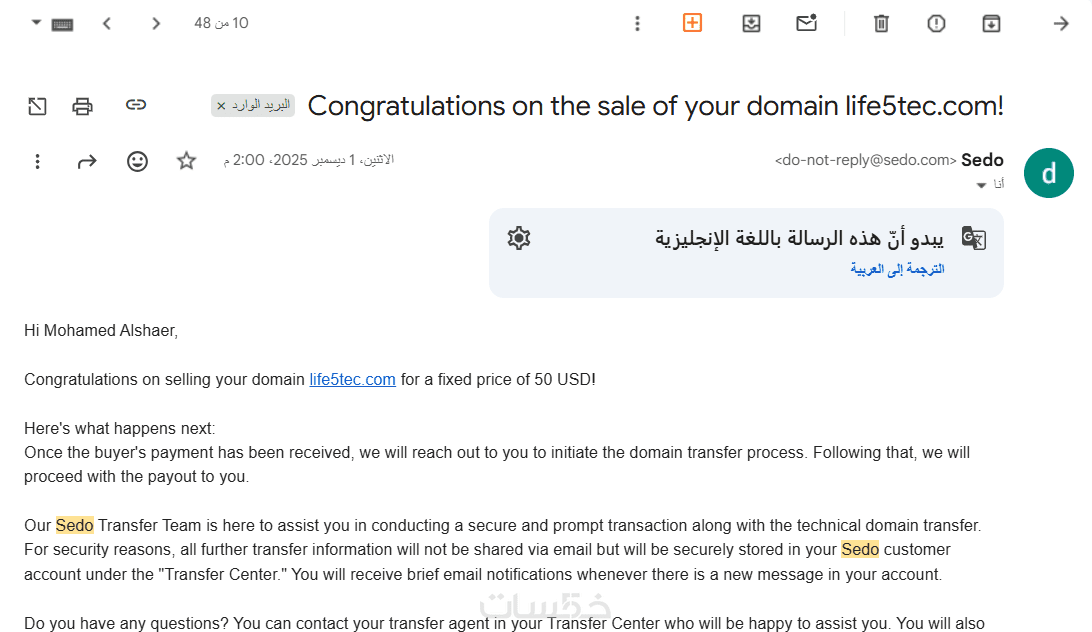Open the top toolbar's more options menu
Viewport: 1092px width, 632px height.
[638, 23]
